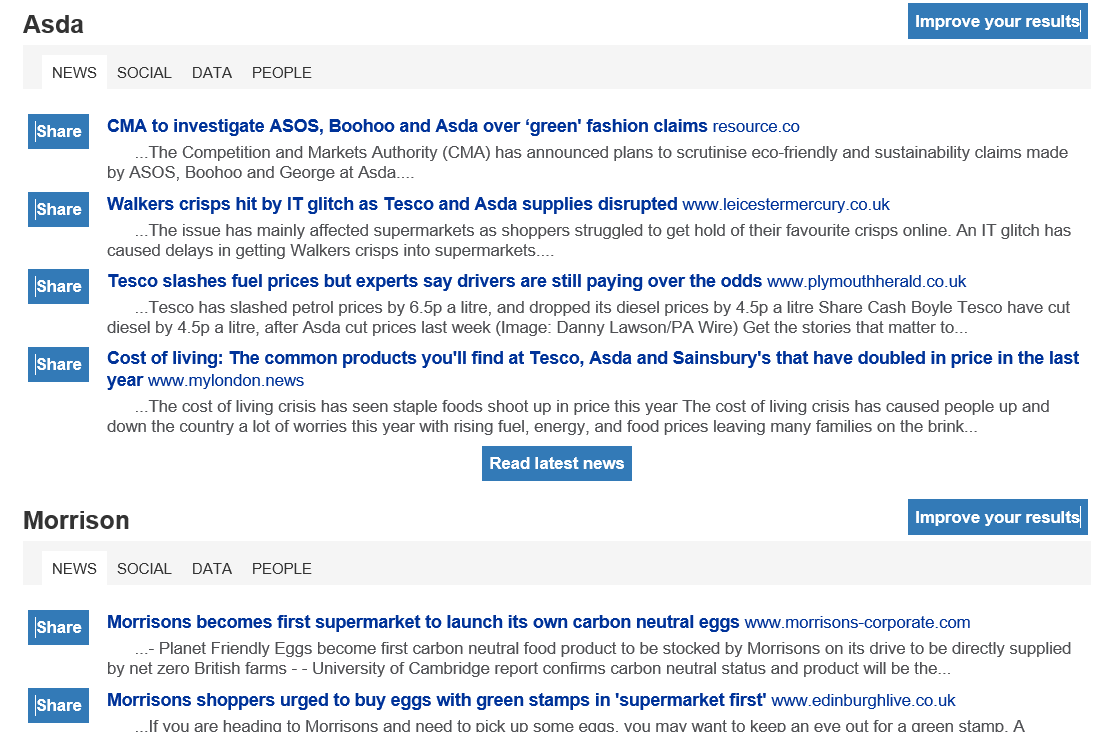
Task: Switch to Asda's SOCIAL tab
Action: pos(144,72)
